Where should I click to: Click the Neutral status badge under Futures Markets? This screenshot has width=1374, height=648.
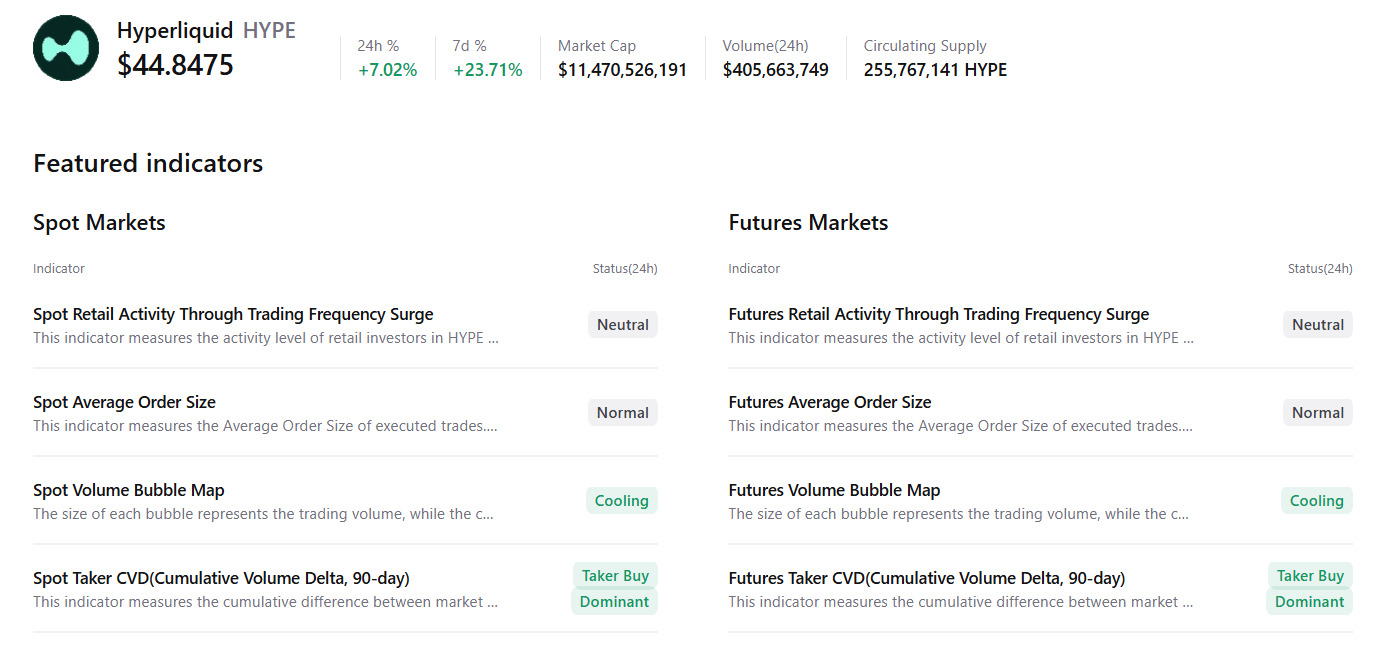coord(1317,325)
